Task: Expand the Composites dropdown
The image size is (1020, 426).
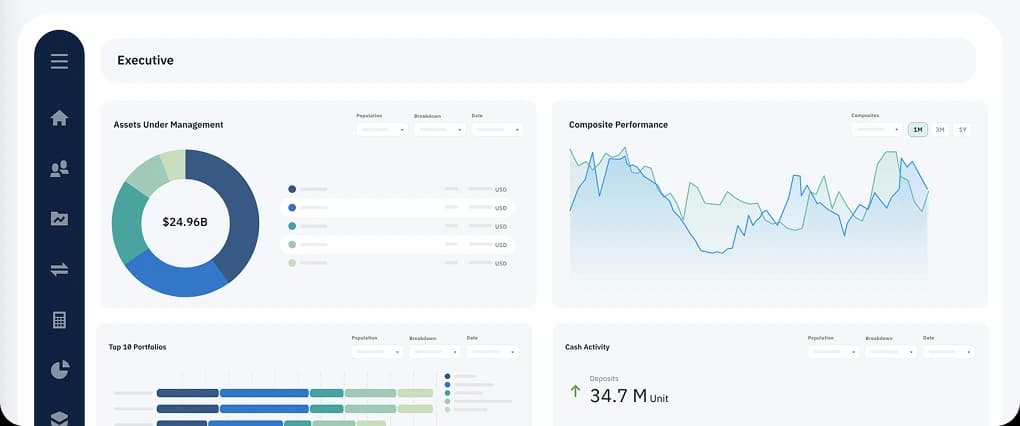Action: 877,129
